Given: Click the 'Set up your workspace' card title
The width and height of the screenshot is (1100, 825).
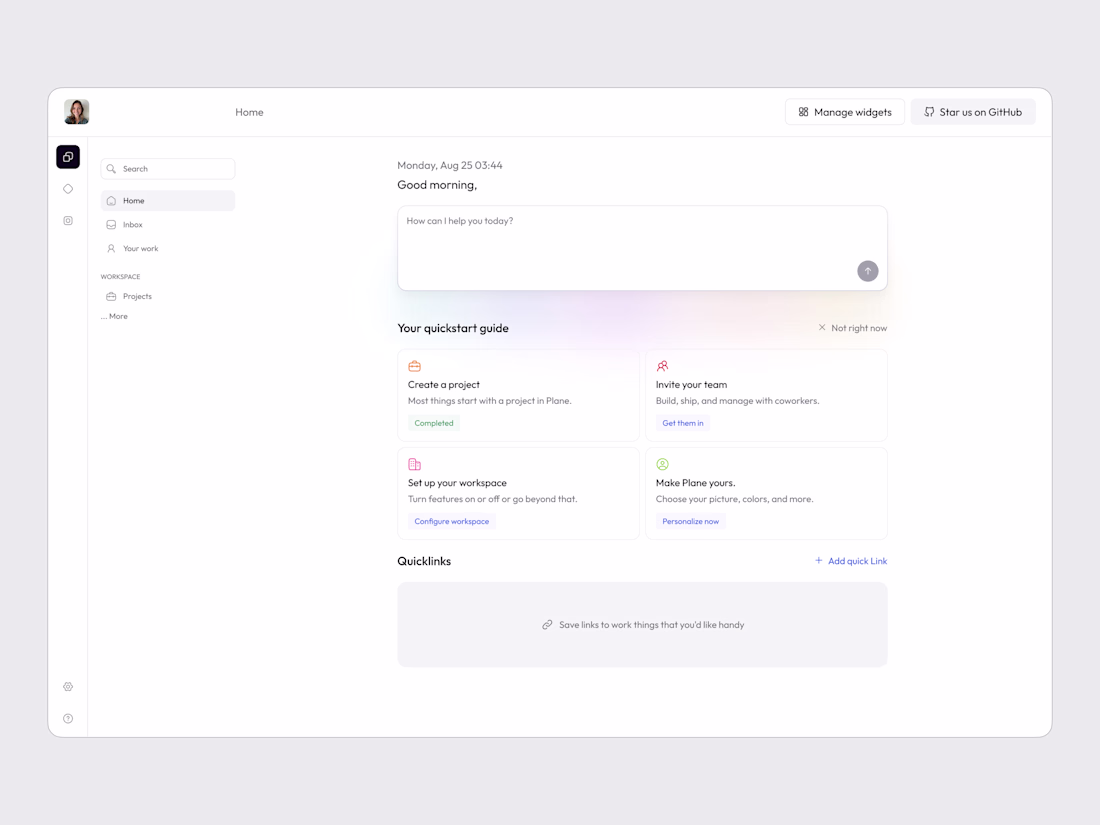Looking at the screenshot, I should 457,483.
